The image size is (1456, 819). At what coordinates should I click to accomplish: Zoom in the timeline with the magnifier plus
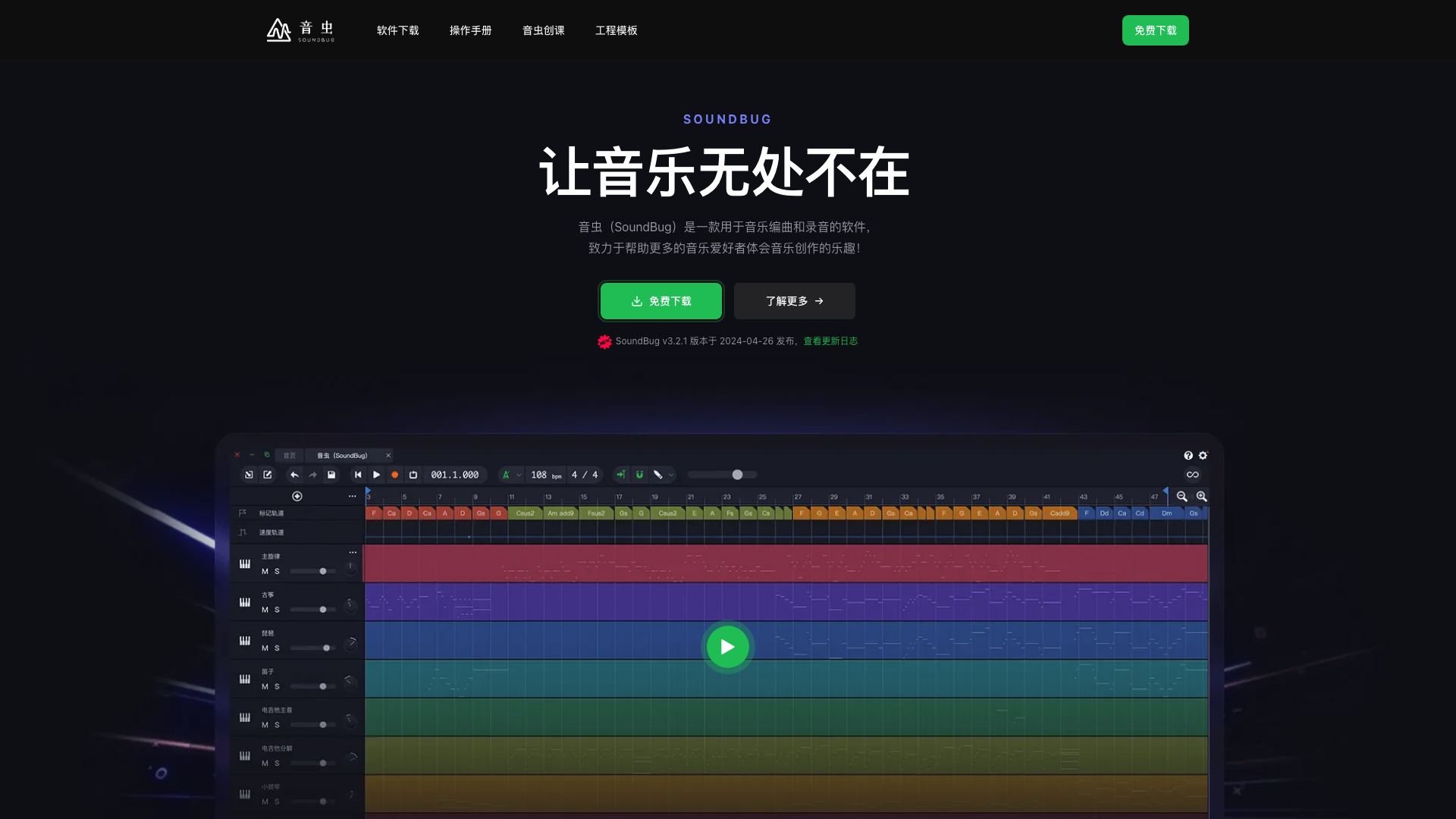pos(1202,496)
